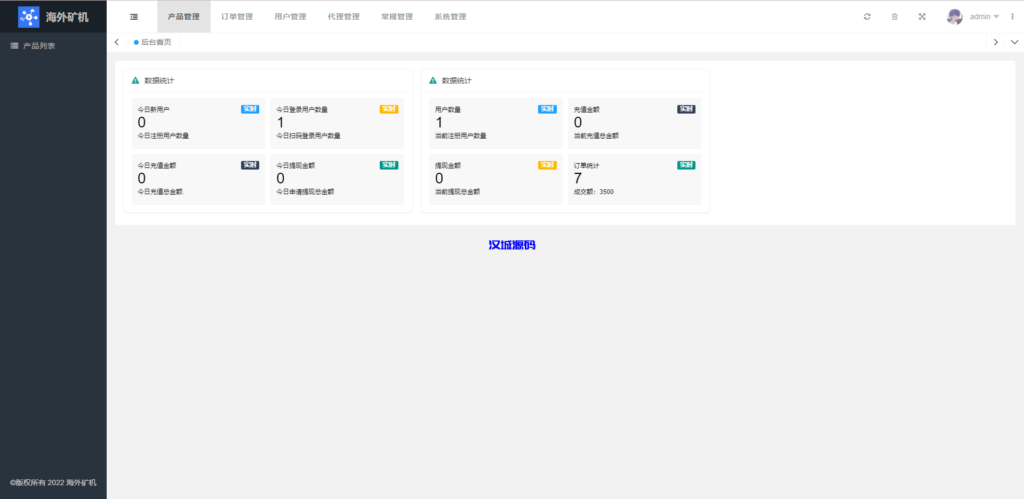Click the warning icon of right 数据统计 panel
This screenshot has width=1024, height=499.
tap(433, 81)
